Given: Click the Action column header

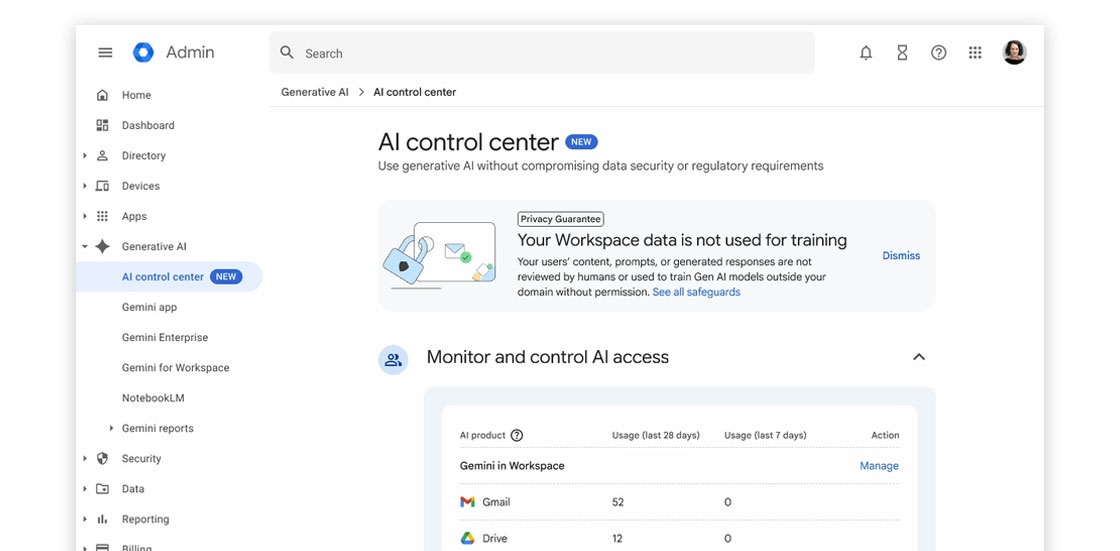Looking at the screenshot, I should tap(885, 435).
